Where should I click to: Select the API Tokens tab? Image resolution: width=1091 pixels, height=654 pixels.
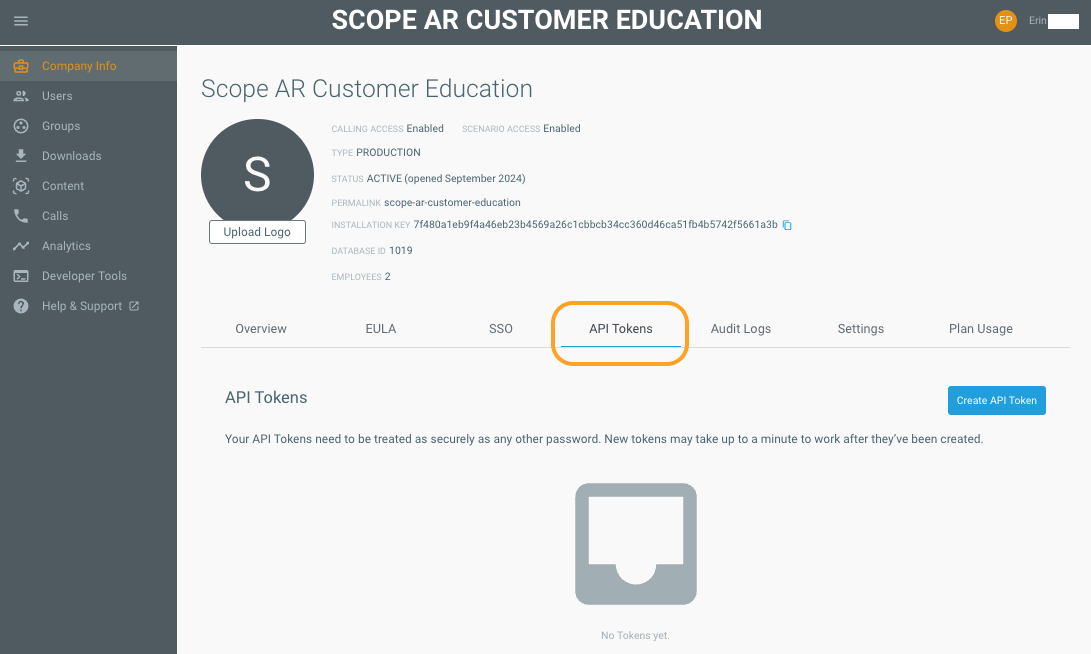621,328
